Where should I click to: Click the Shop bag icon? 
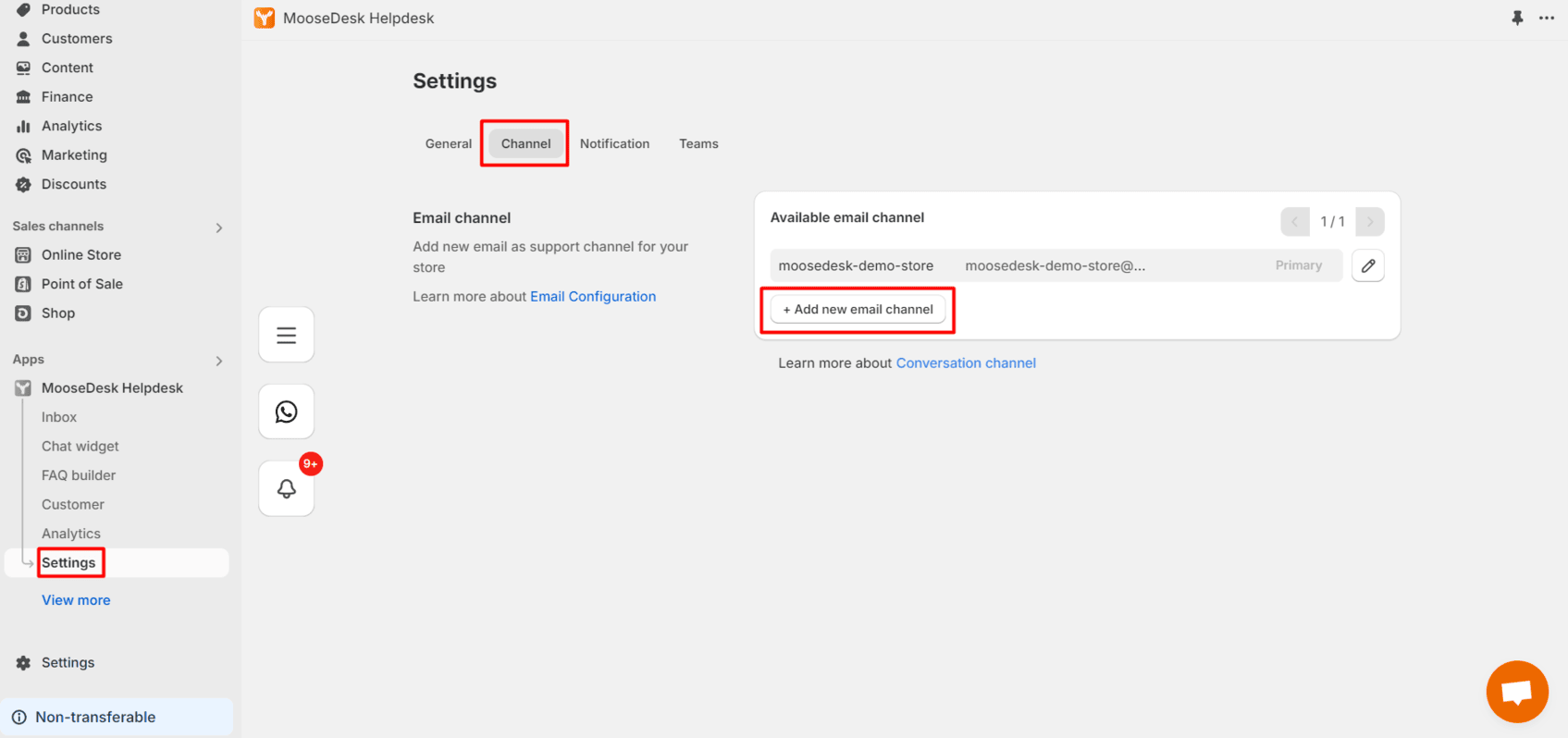click(x=23, y=314)
